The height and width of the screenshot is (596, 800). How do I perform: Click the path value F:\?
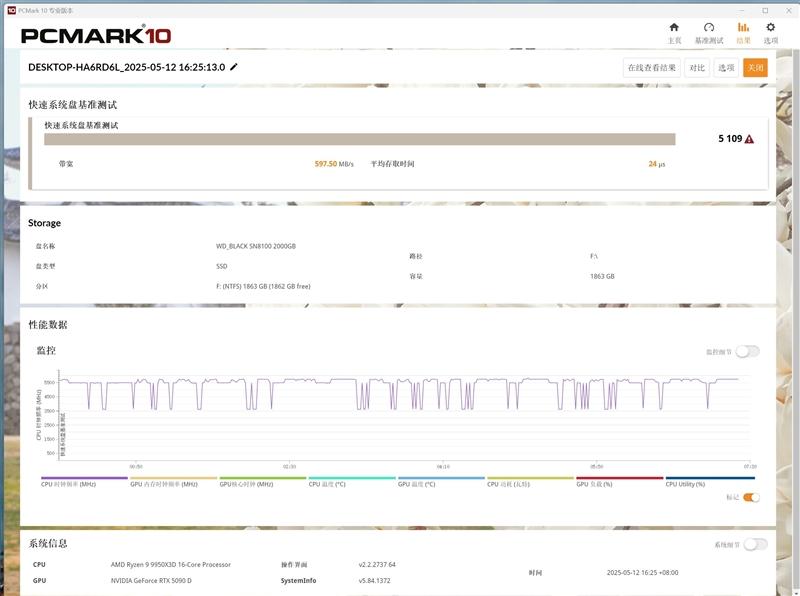pos(593,256)
